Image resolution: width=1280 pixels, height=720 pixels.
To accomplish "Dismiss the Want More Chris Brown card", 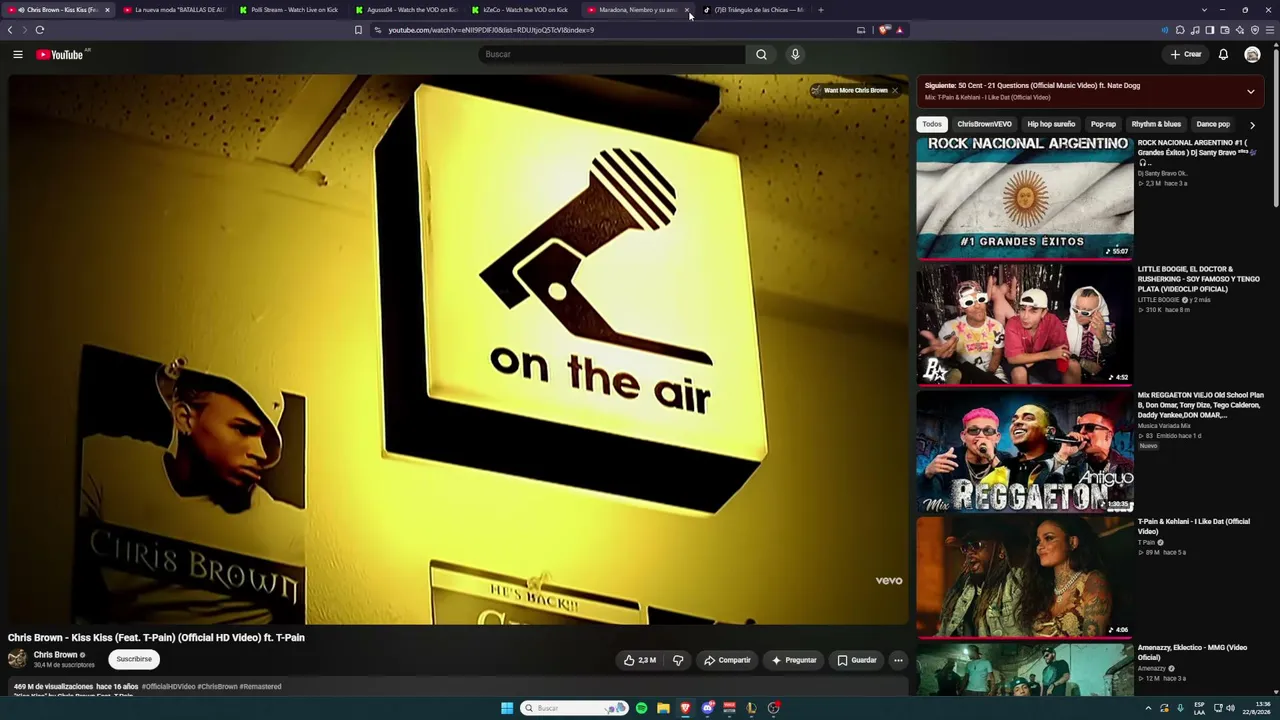I will [x=895, y=90].
